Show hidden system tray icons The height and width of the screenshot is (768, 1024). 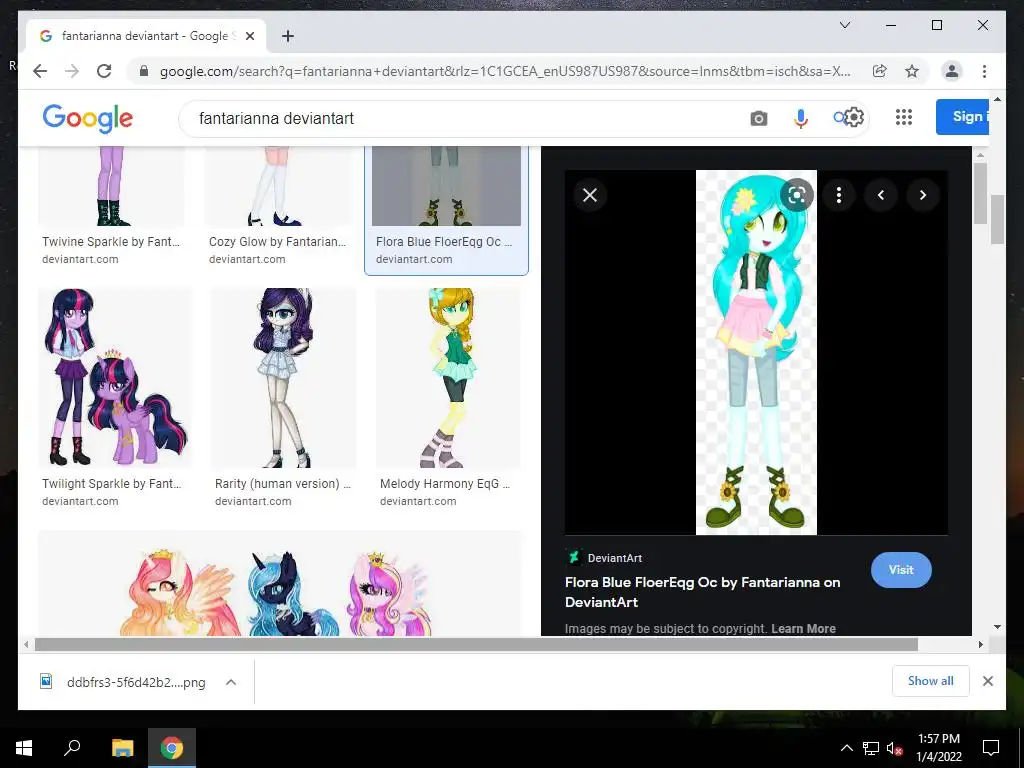[x=846, y=748]
